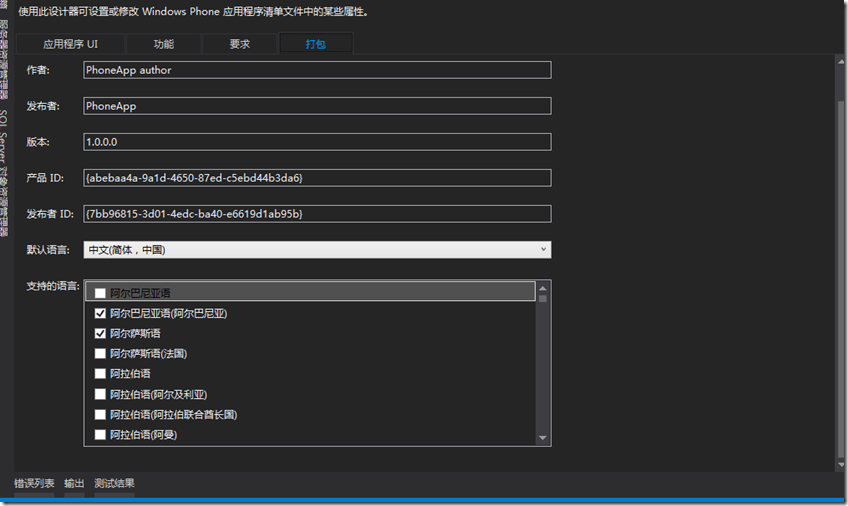Screen dimensions: 848x506
Task: Check the 阿尔巴尼亚语 checkbox
Action: 100,293
